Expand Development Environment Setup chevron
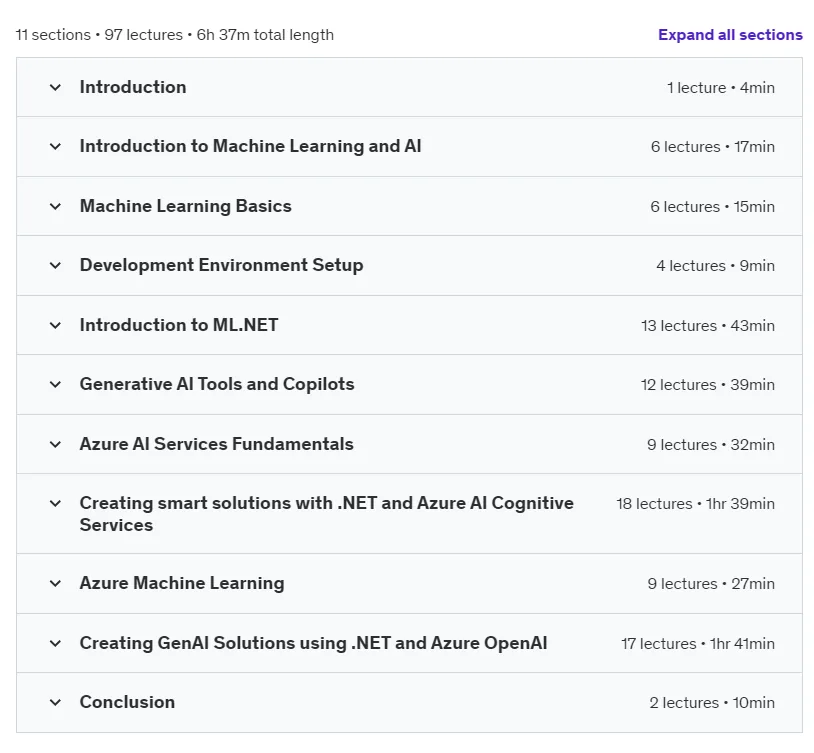Screen dimensions: 814x753 (x=55, y=265)
